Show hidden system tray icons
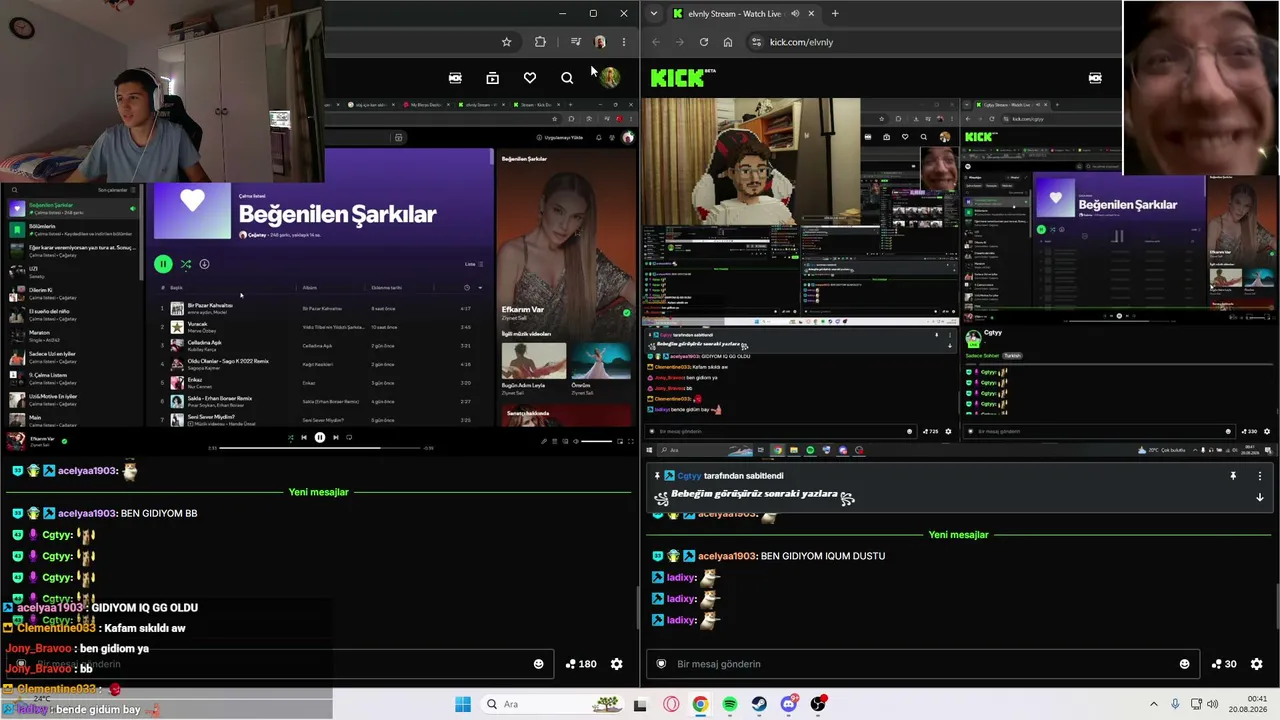Image resolution: width=1280 pixels, height=720 pixels. (x=1153, y=704)
